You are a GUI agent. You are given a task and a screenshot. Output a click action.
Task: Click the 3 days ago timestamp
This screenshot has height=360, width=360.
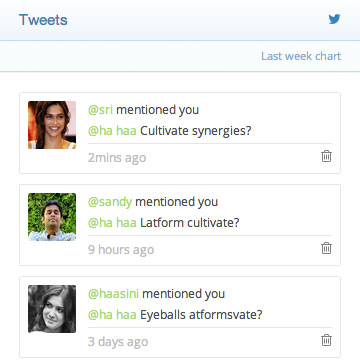(118, 342)
